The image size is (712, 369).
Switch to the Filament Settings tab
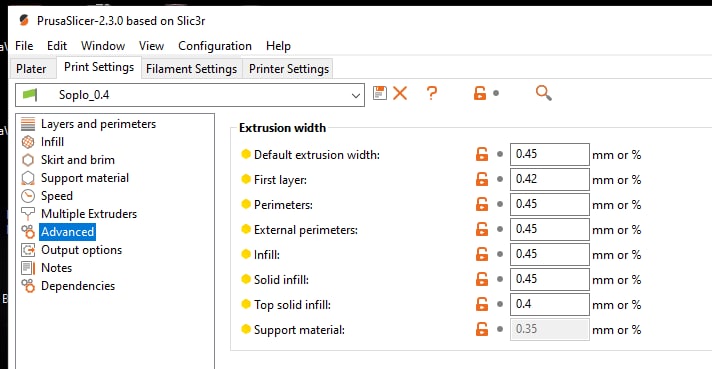pos(192,69)
